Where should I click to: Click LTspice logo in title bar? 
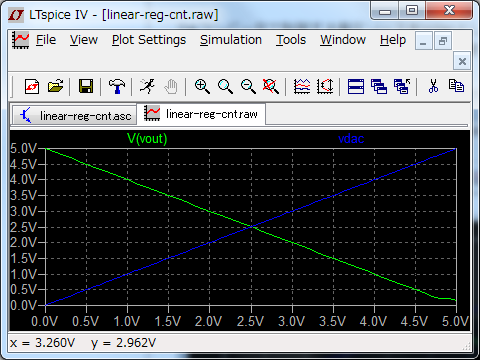click(x=16, y=15)
